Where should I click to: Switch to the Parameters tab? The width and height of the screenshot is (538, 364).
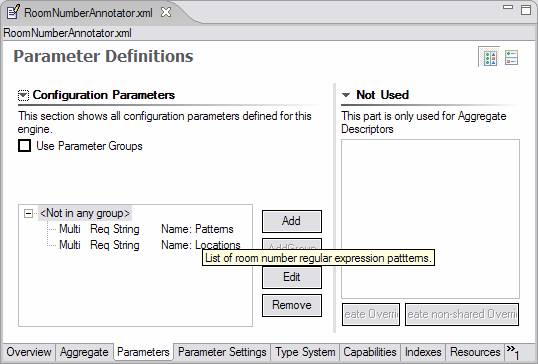pyautogui.click(x=143, y=352)
